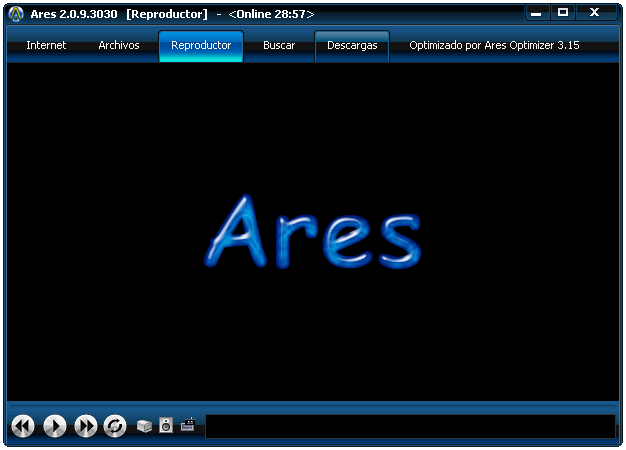Click the radio tuner icon
Image resolution: width=626 pixels, height=450 pixels.
[188, 424]
